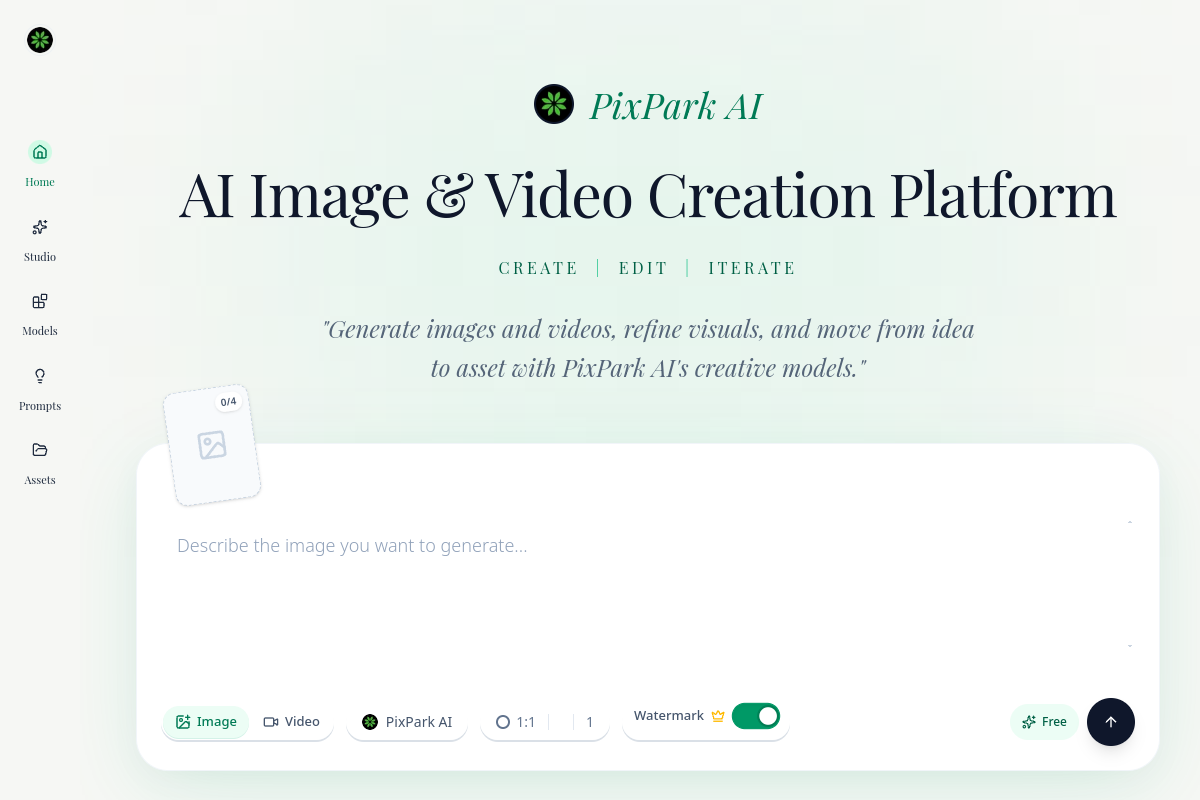1200x800 pixels.
Task: Switch to the Video mode tab
Action: coord(291,722)
